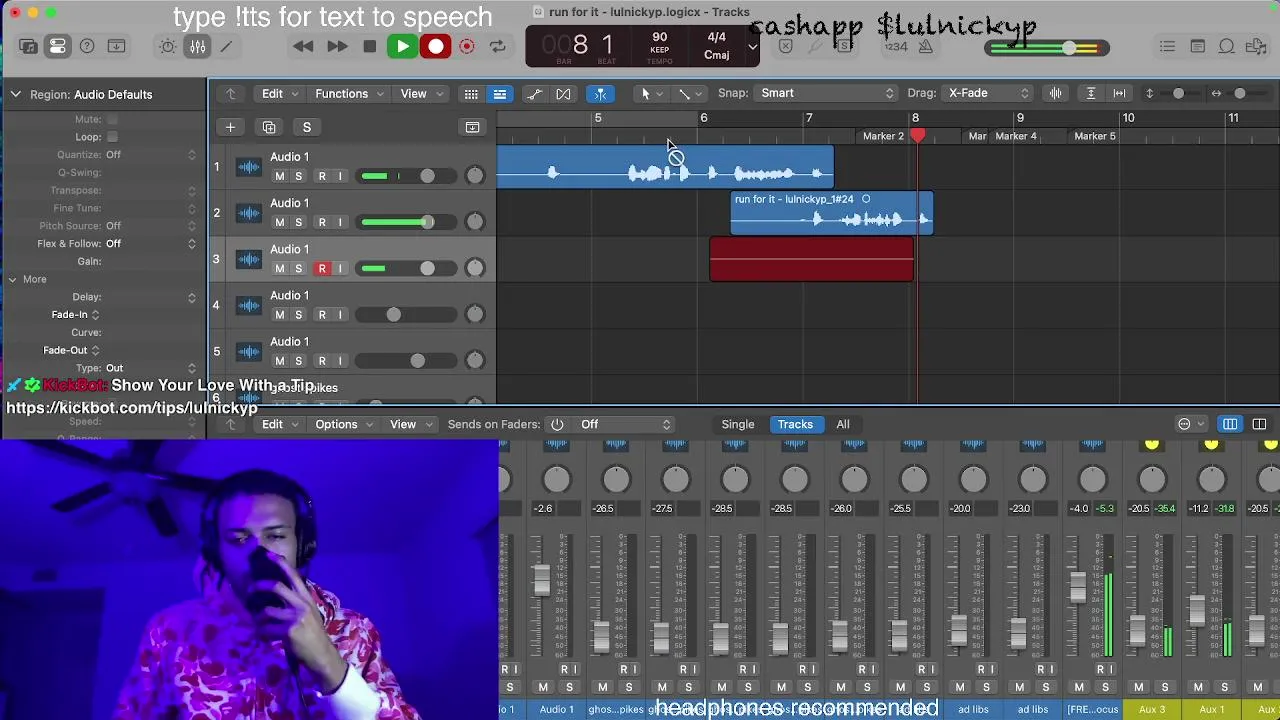Toggle the Metronome click icon
Viewport: 1280px width, 720px height.
coord(926,46)
